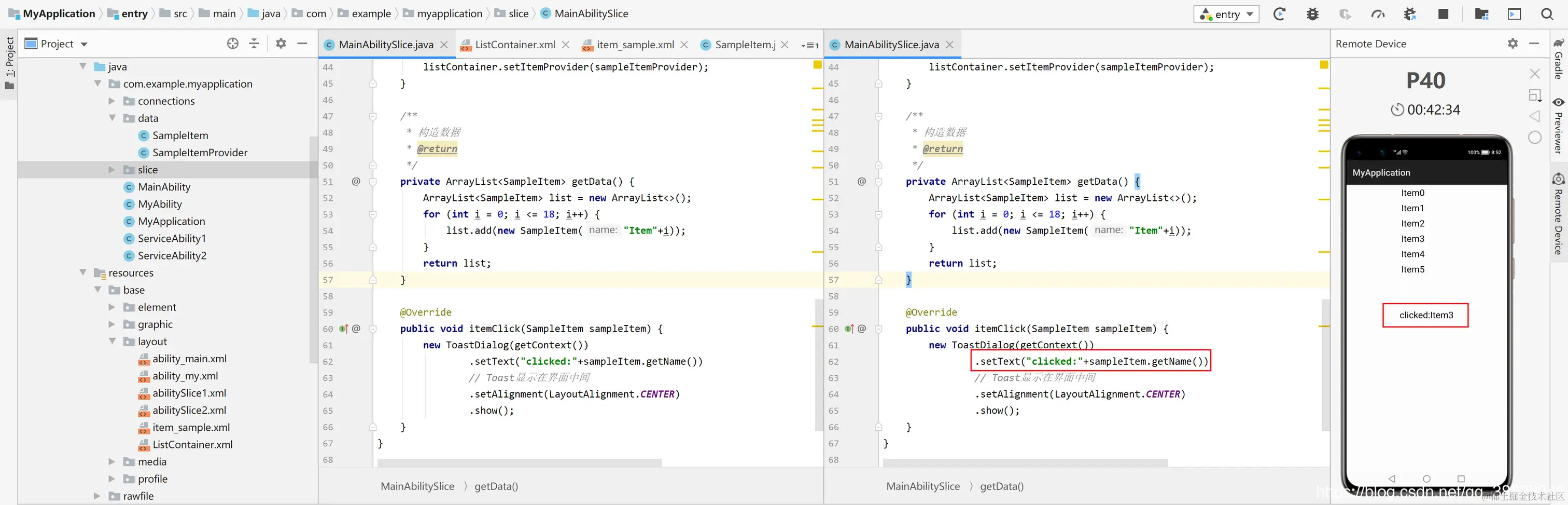This screenshot has width=1568, height=505.
Task: Click the attach debugger to process icon
Action: tap(1410, 14)
